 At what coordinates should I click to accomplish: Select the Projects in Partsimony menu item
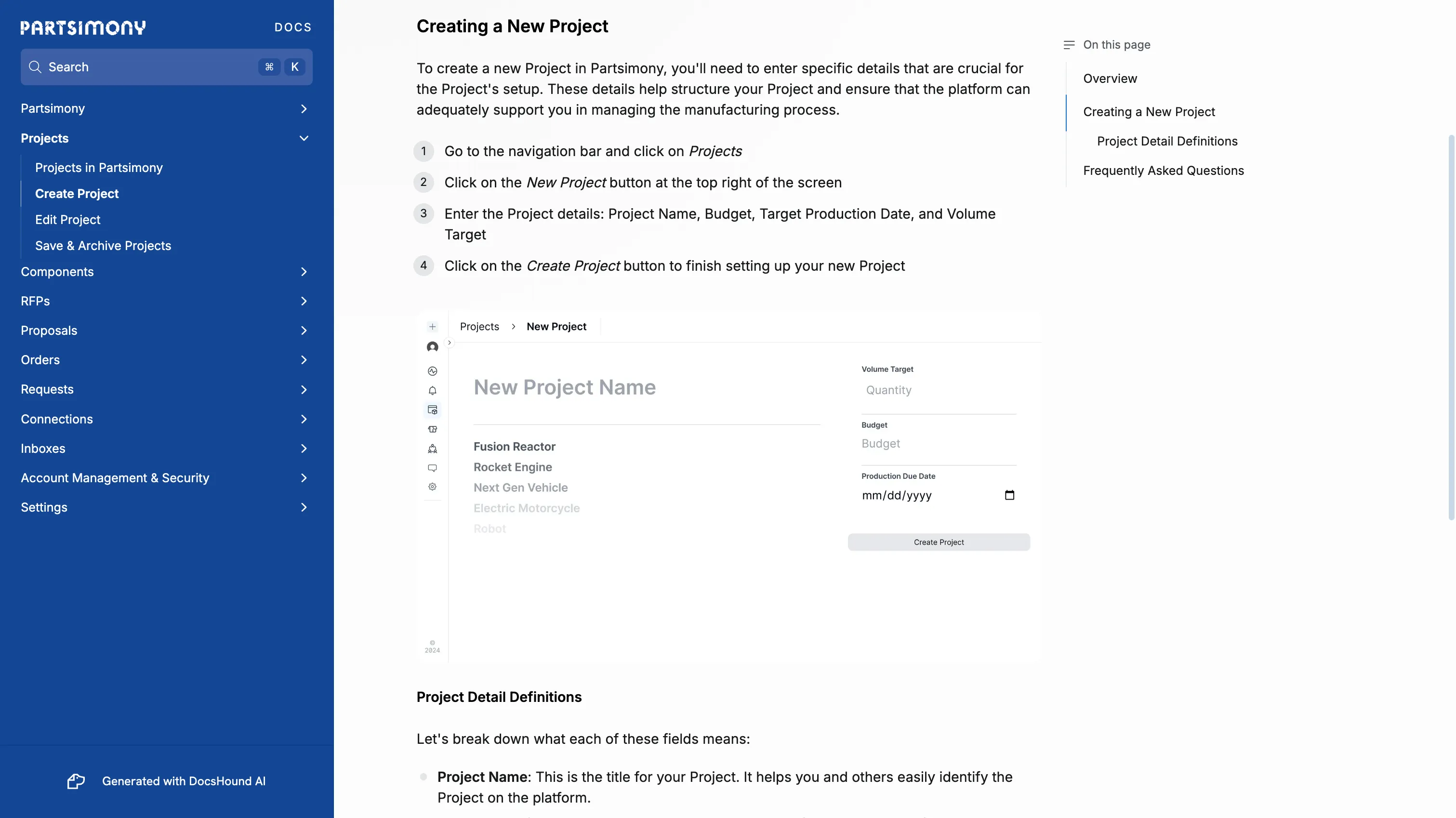pyautogui.click(x=99, y=168)
